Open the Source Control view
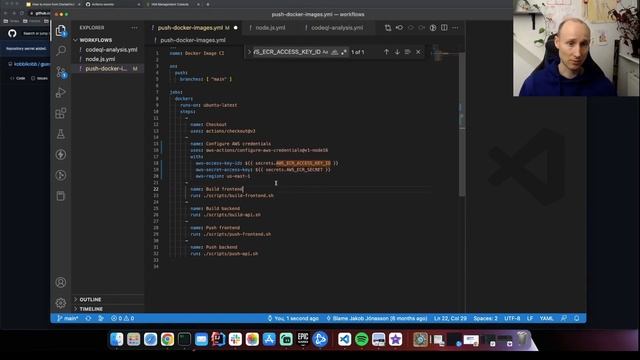Image resolution: width=640 pixels, height=360 pixels. pyautogui.click(x=61, y=72)
